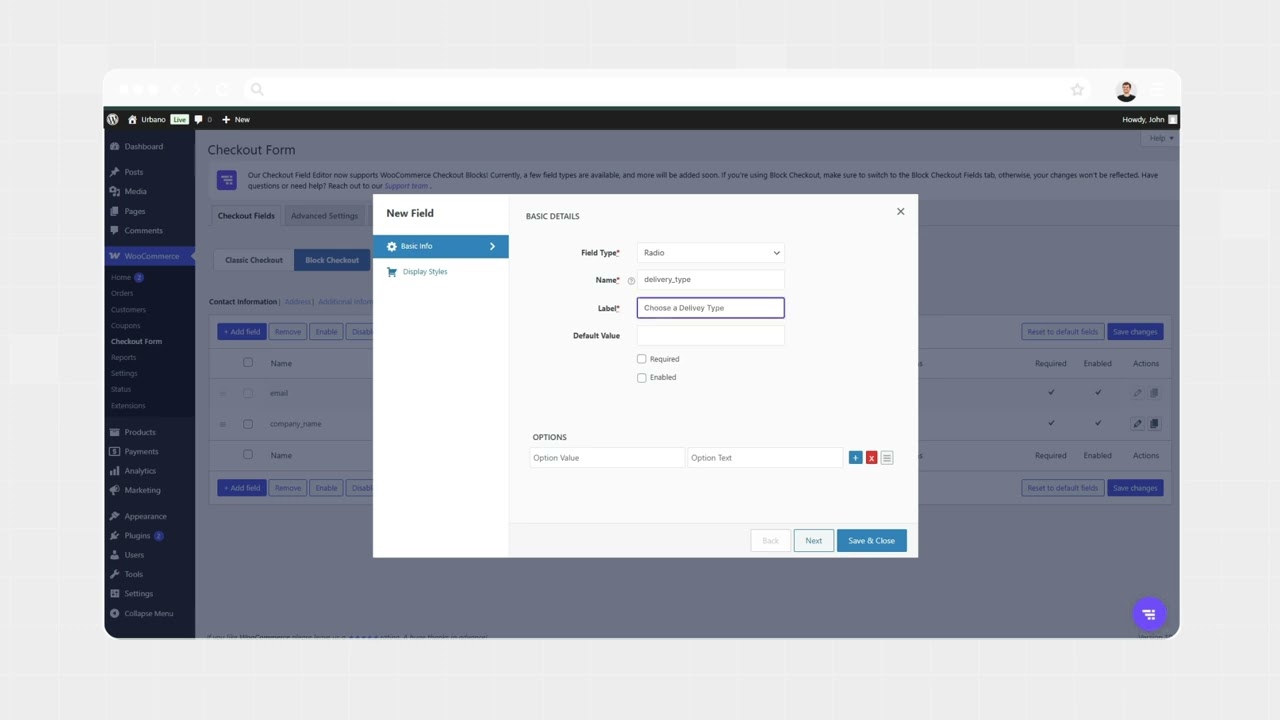
Task: Click the Label input field
Action: tap(711, 308)
